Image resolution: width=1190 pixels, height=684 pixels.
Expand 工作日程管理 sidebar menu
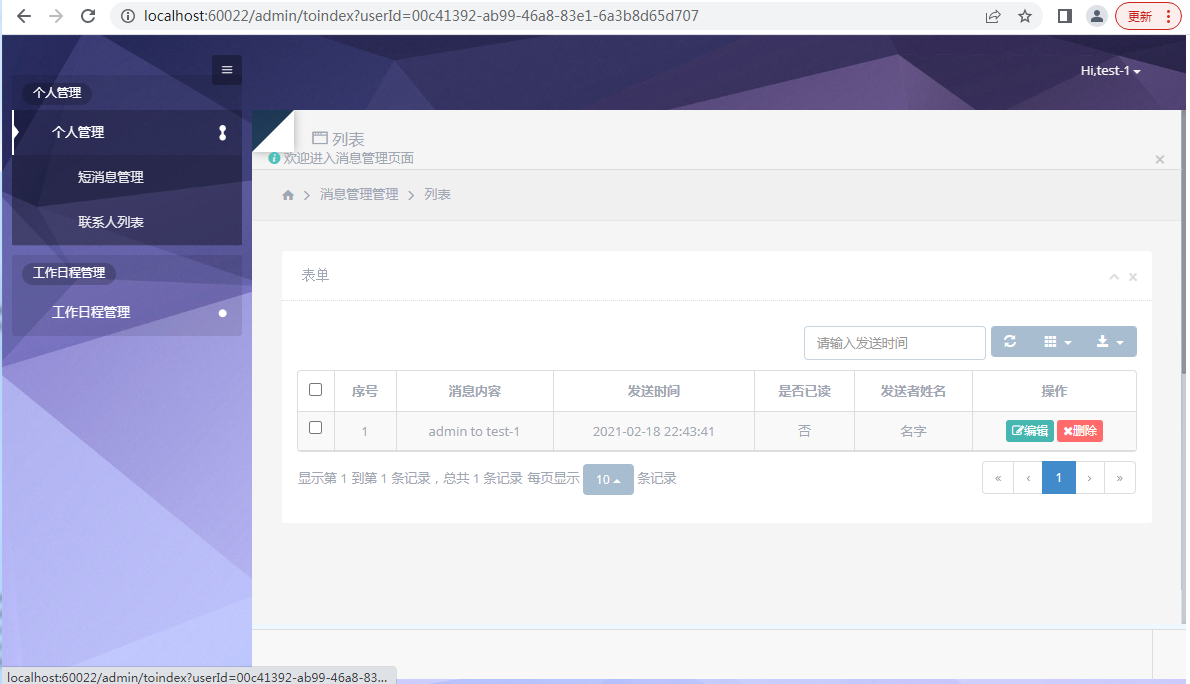128,312
